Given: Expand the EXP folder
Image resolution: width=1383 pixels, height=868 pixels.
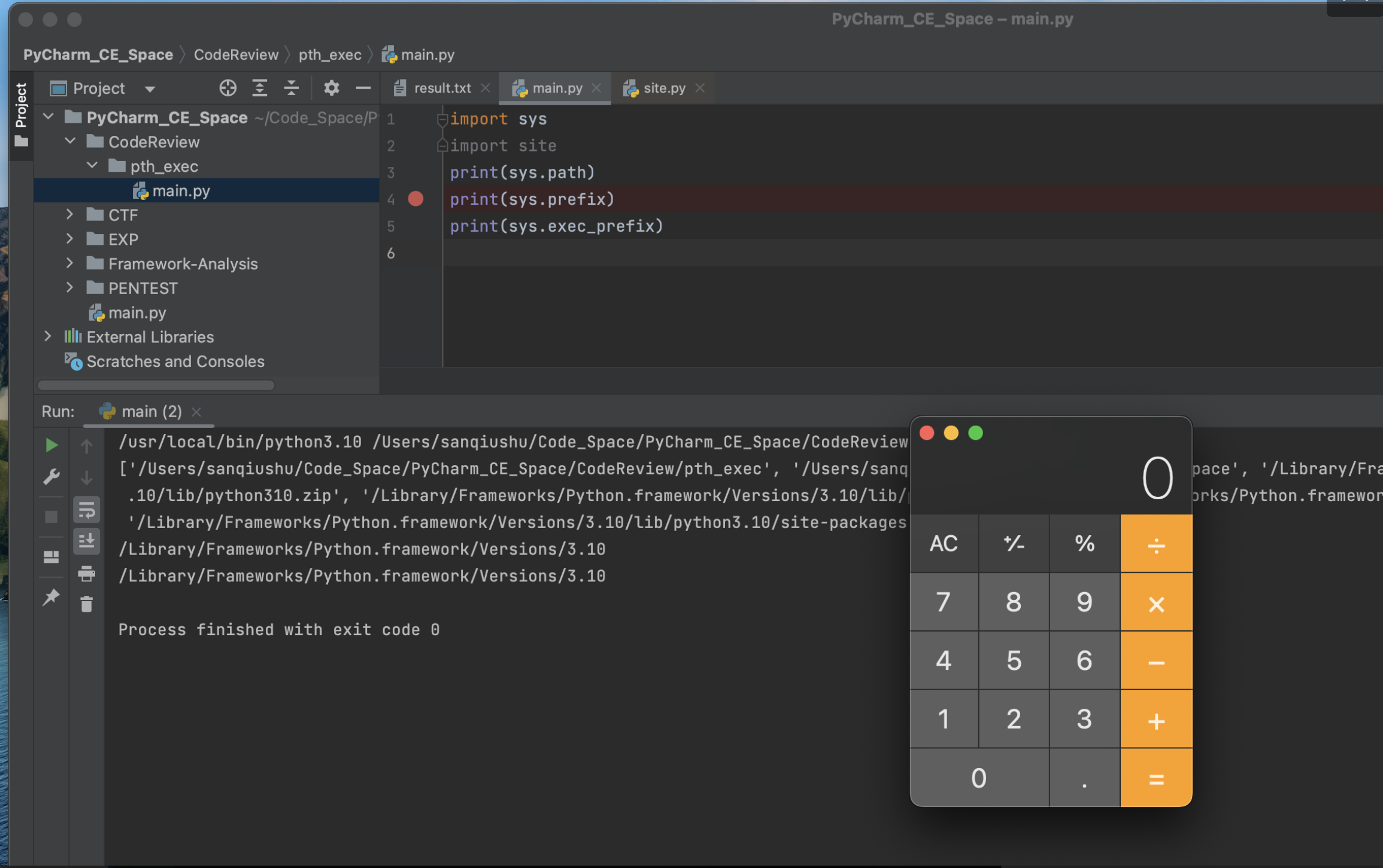Looking at the screenshot, I should tap(70, 239).
